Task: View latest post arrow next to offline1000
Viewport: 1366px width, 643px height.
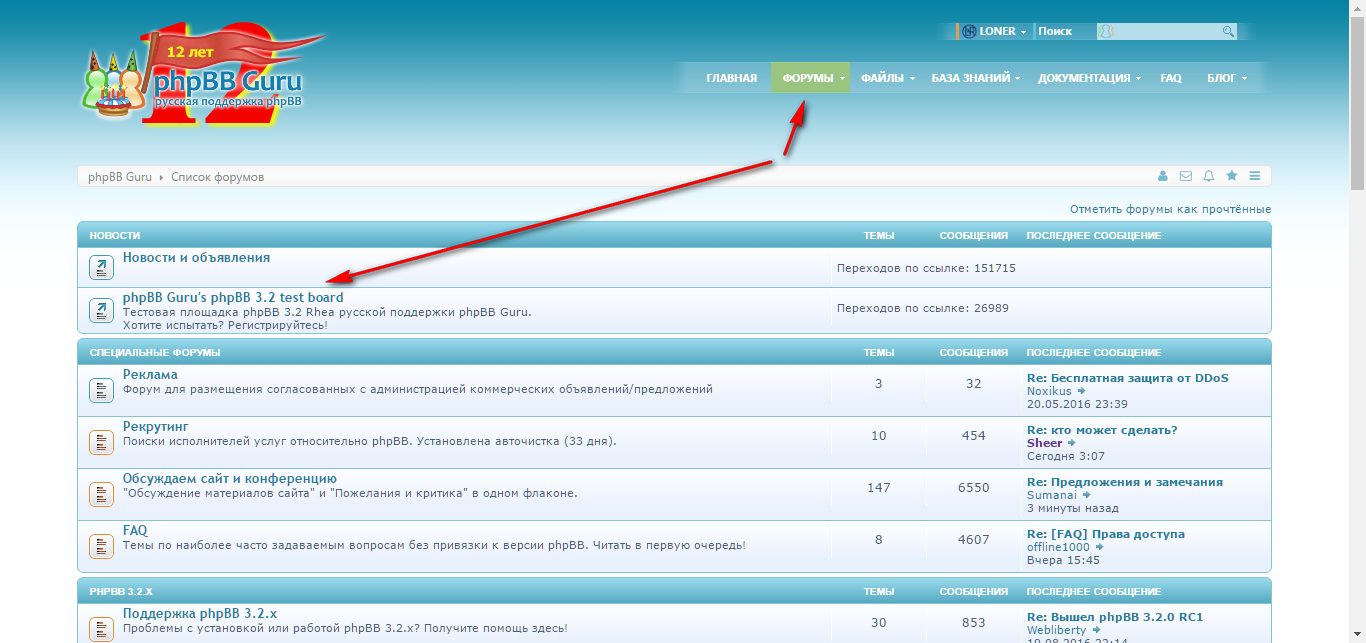Action: coord(1099,547)
